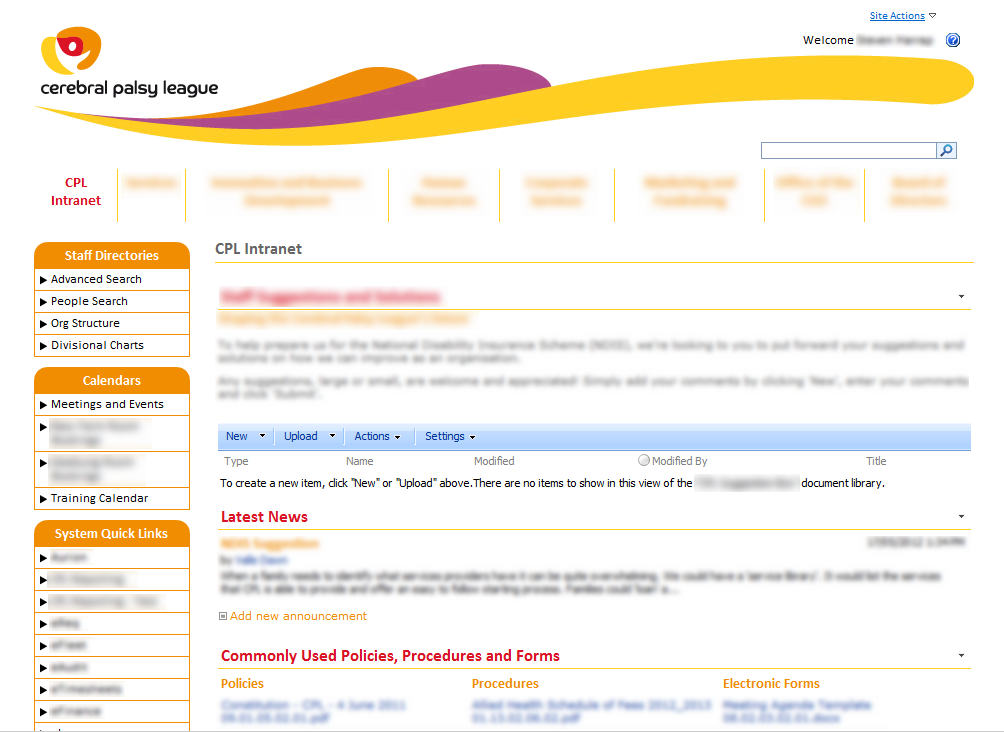This screenshot has height=732, width=1004.
Task: Open the blue help question mark icon
Action: tap(953, 40)
